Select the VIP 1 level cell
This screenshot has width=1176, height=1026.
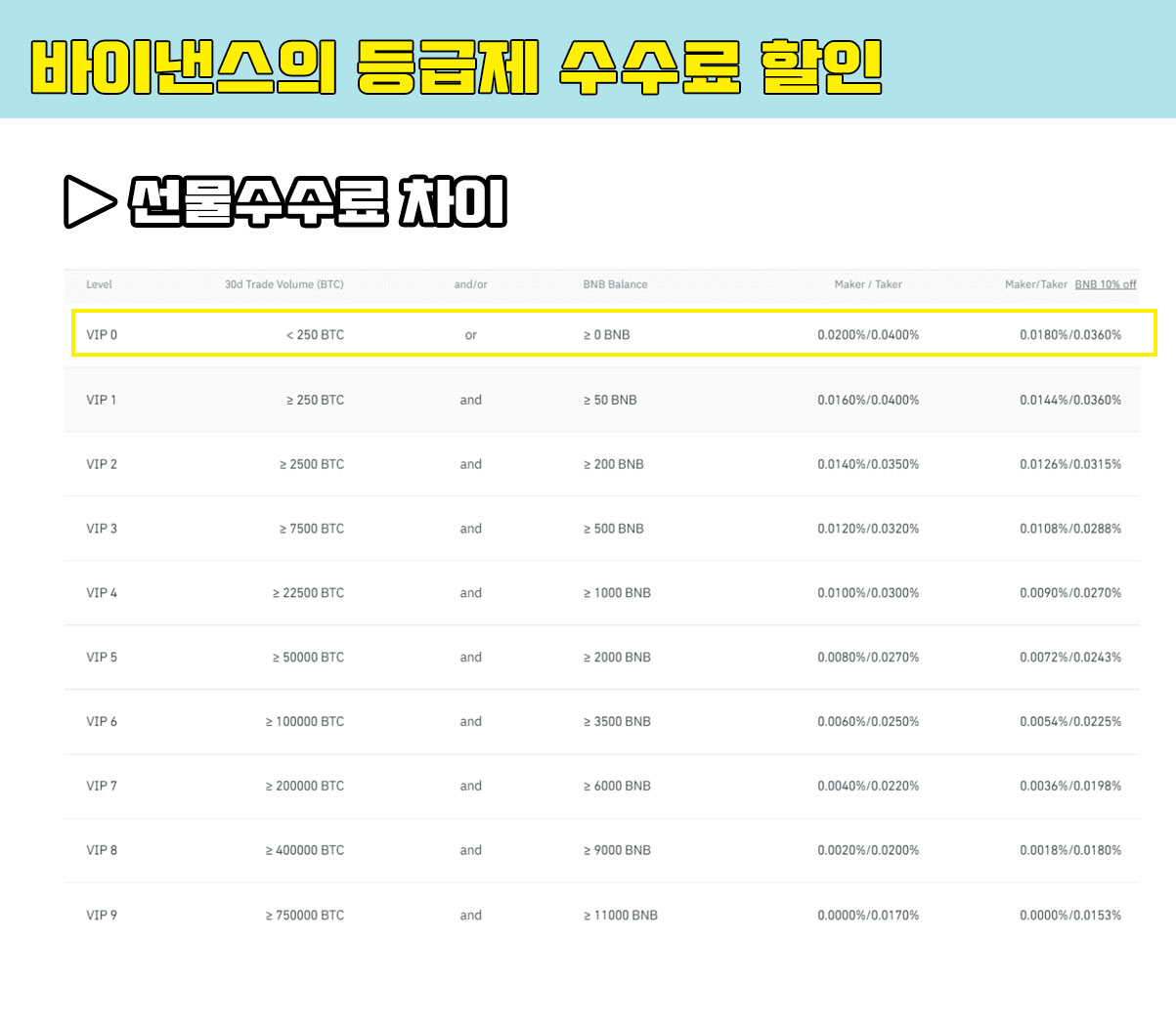pos(102,400)
